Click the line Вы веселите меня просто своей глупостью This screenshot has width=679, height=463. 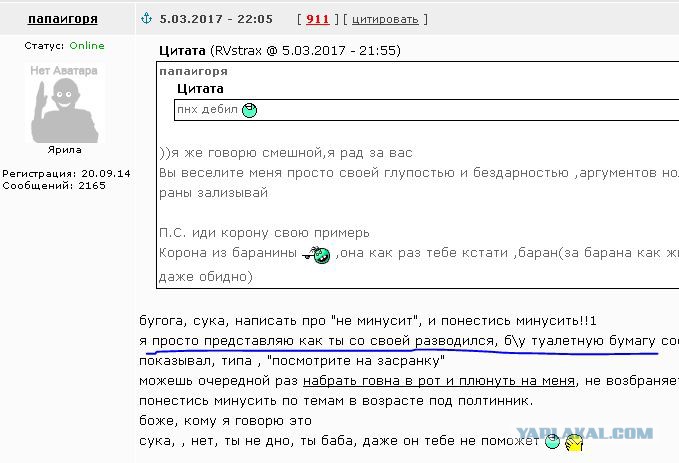419,173
